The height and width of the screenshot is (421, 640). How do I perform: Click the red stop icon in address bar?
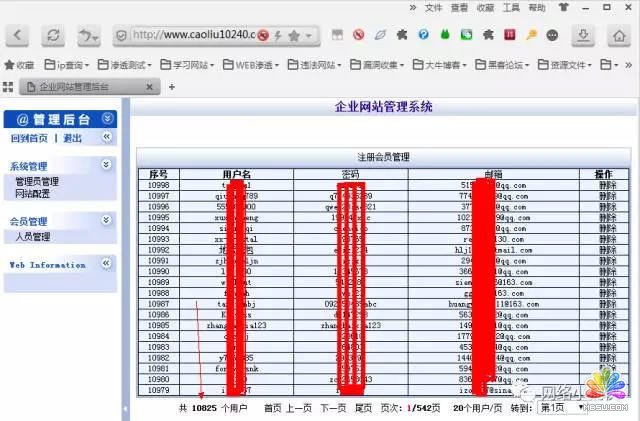[263, 35]
